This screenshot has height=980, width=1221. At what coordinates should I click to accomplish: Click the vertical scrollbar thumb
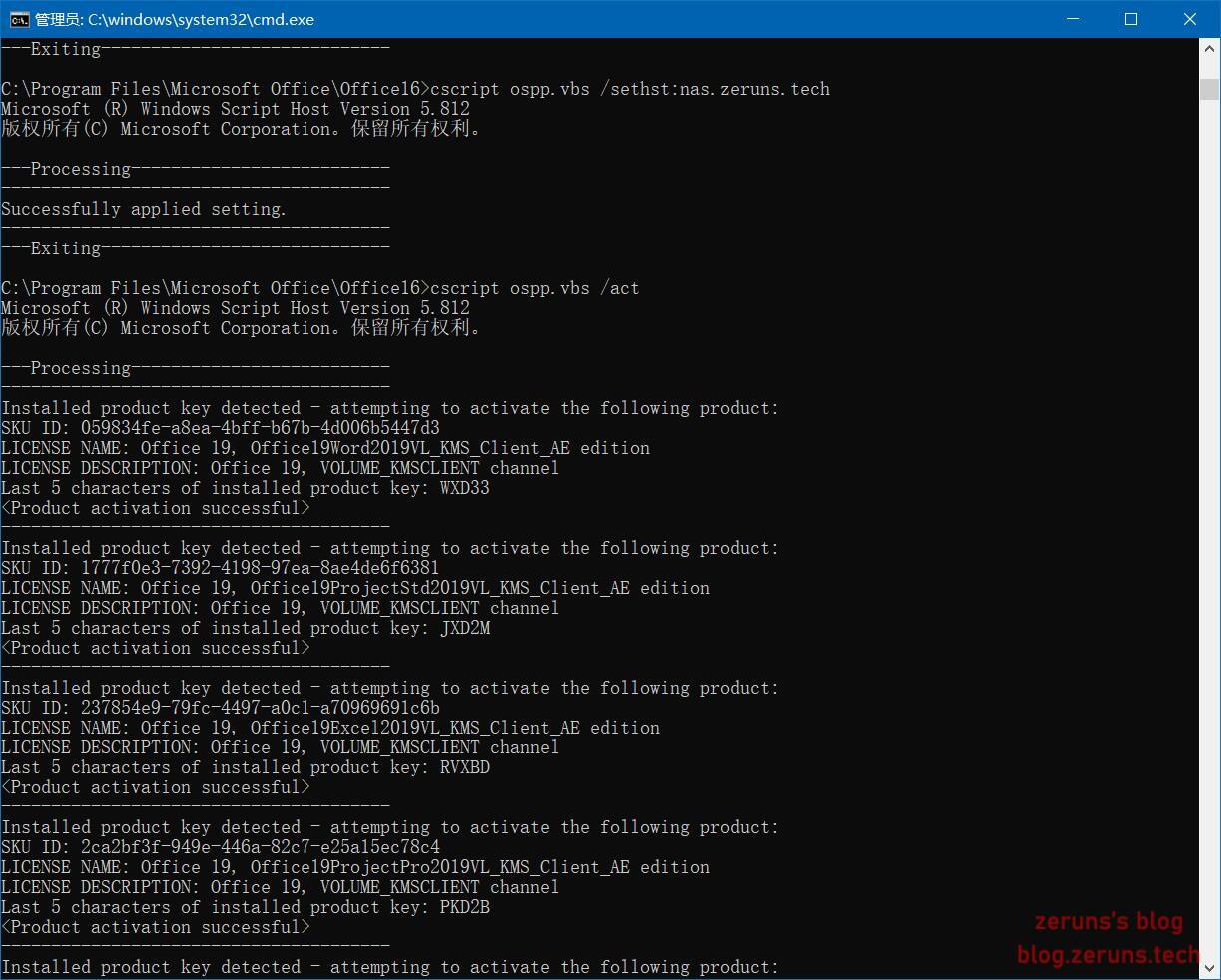(x=1209, y=89)
